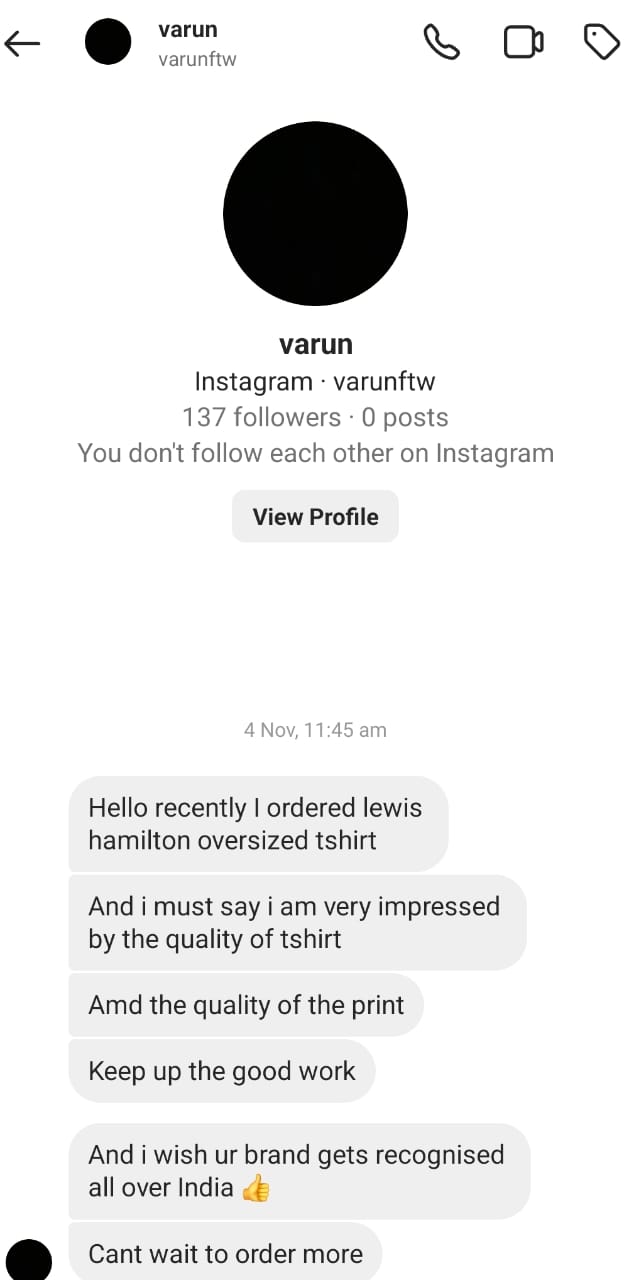Select the 'Hello recently I ordered' message
The image size is (629, 1280).
point(257,823)
